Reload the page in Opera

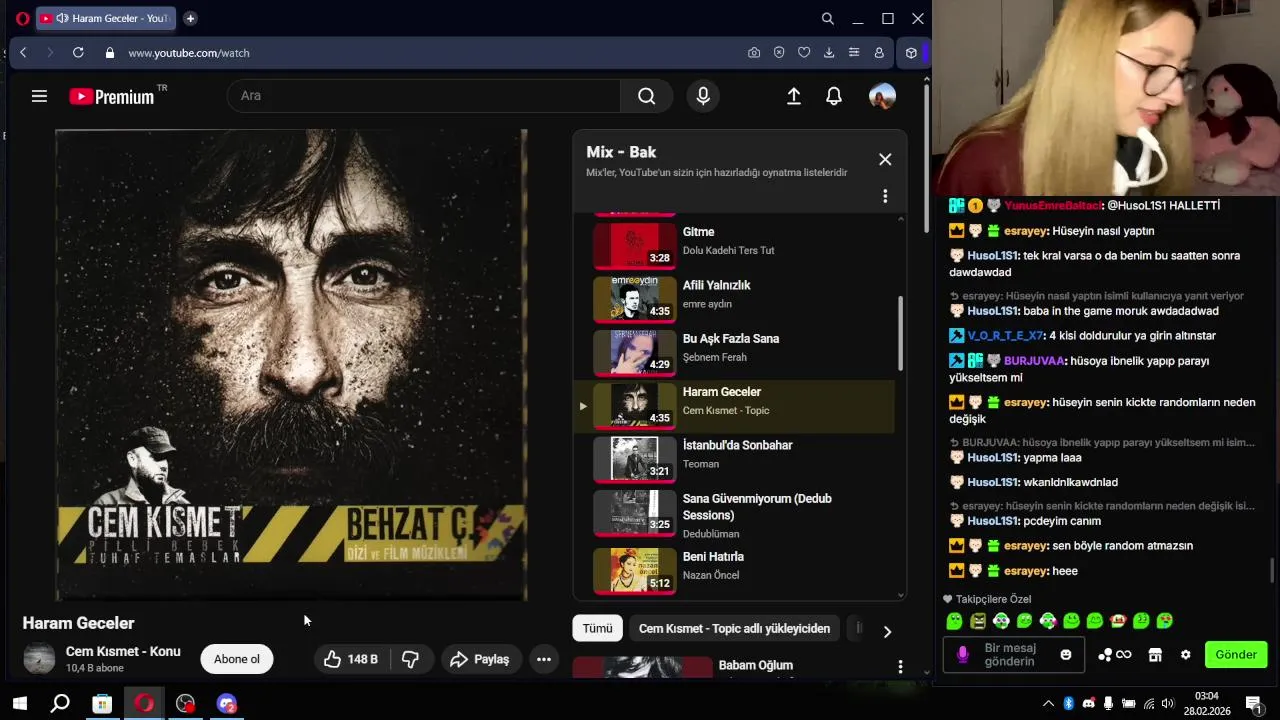coord(78,53)
